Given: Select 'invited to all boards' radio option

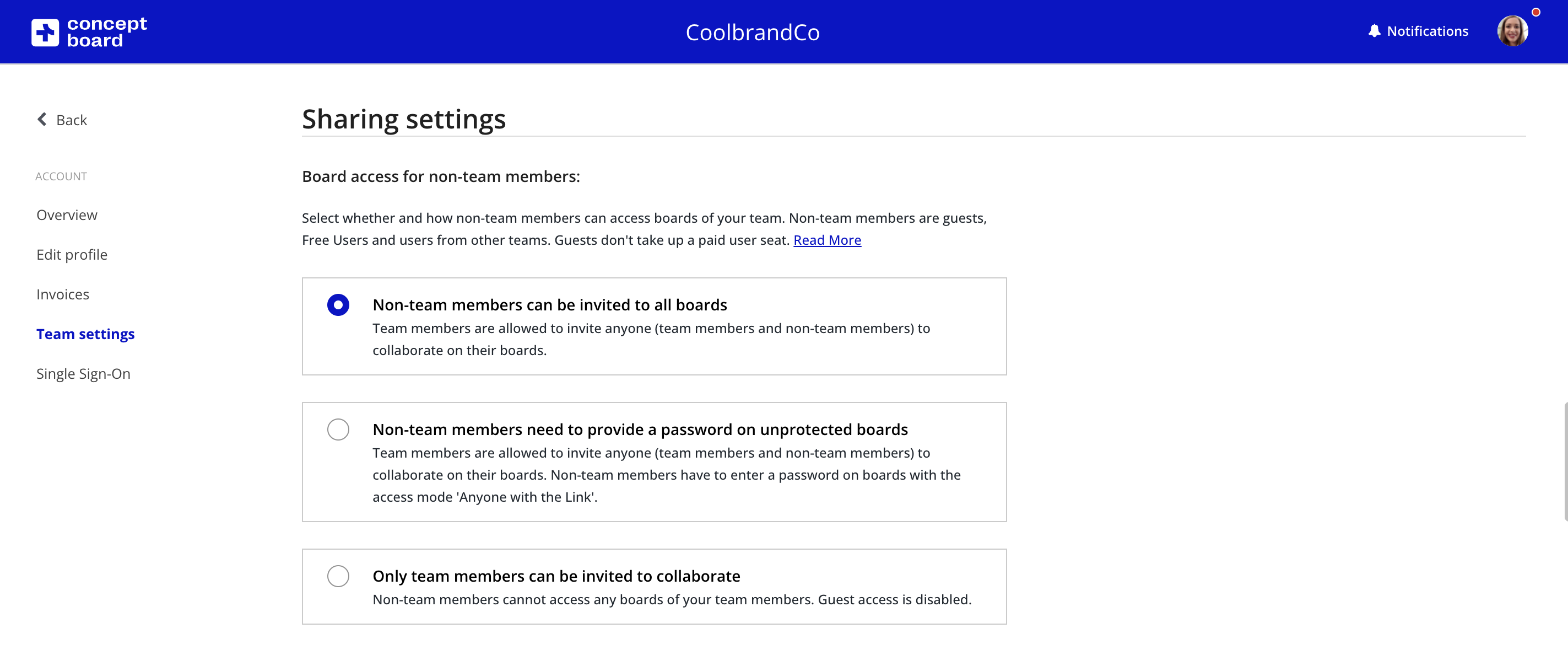Looking at the screenshot, I should [338, 305].
